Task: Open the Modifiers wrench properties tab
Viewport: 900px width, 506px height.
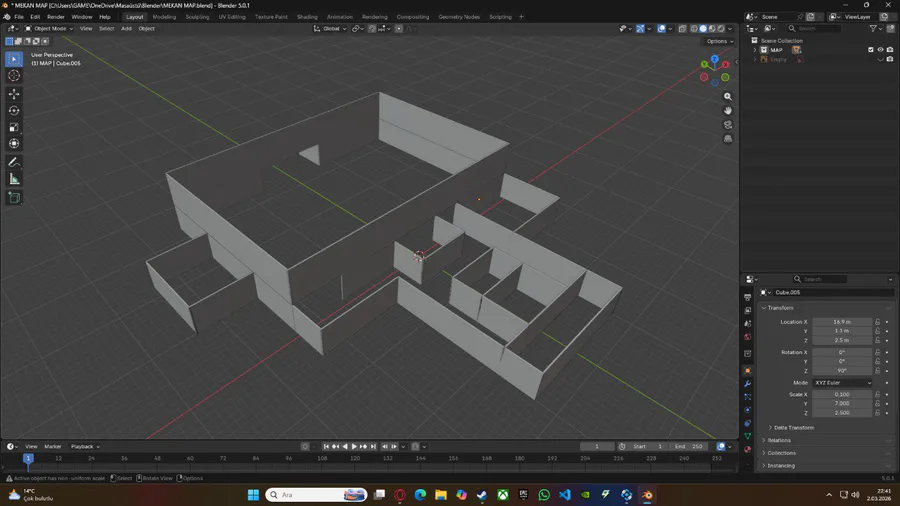Action: click(747, 384)
